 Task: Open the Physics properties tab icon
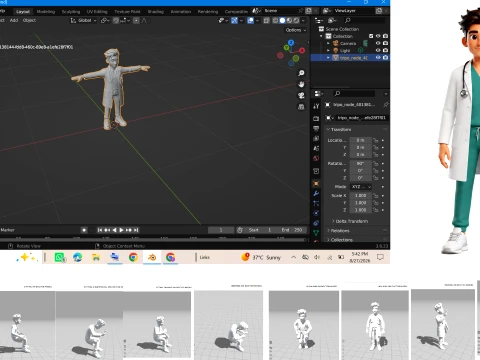316,213
